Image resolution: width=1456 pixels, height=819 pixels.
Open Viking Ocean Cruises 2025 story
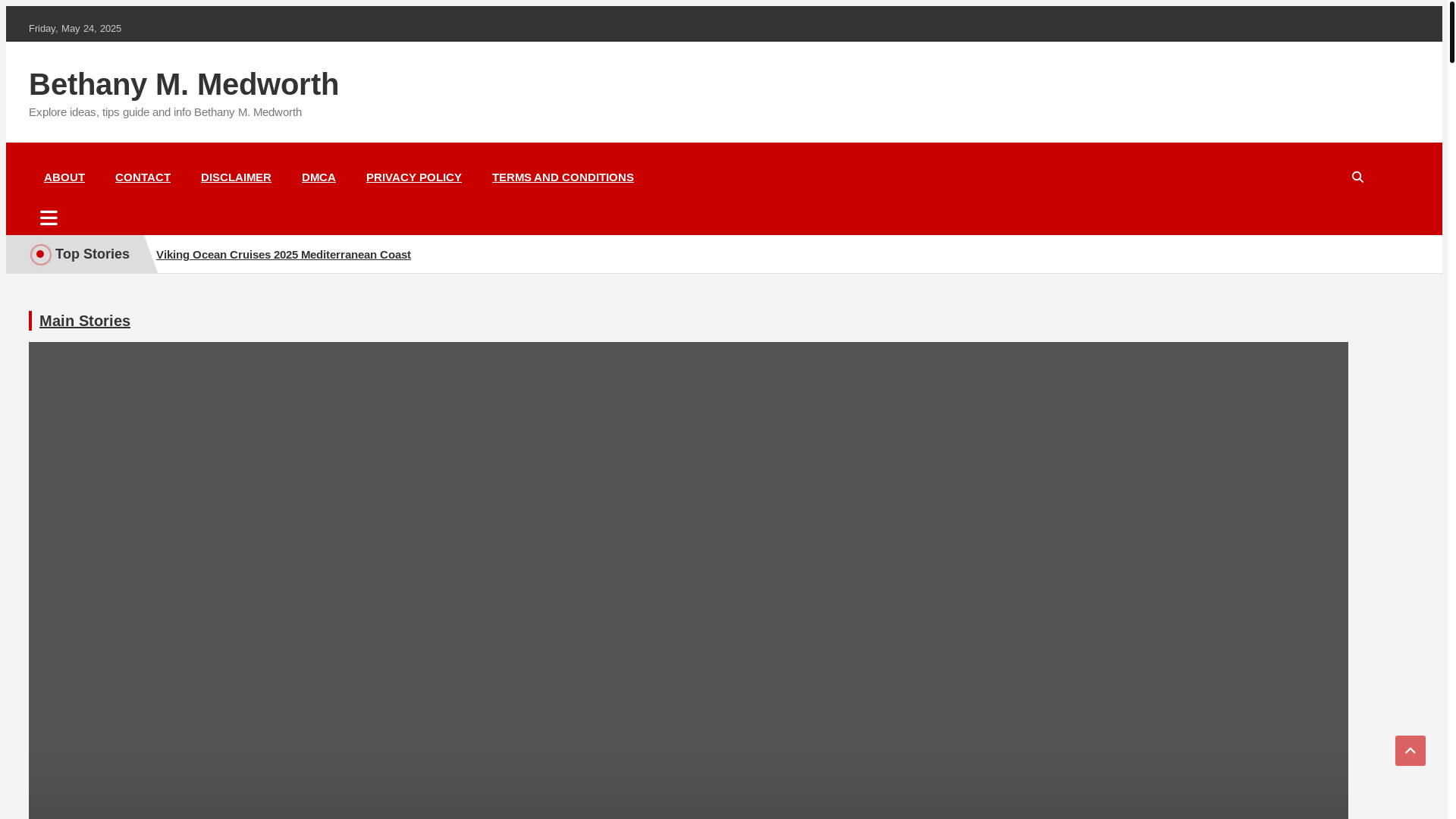[x=284, y=255]
